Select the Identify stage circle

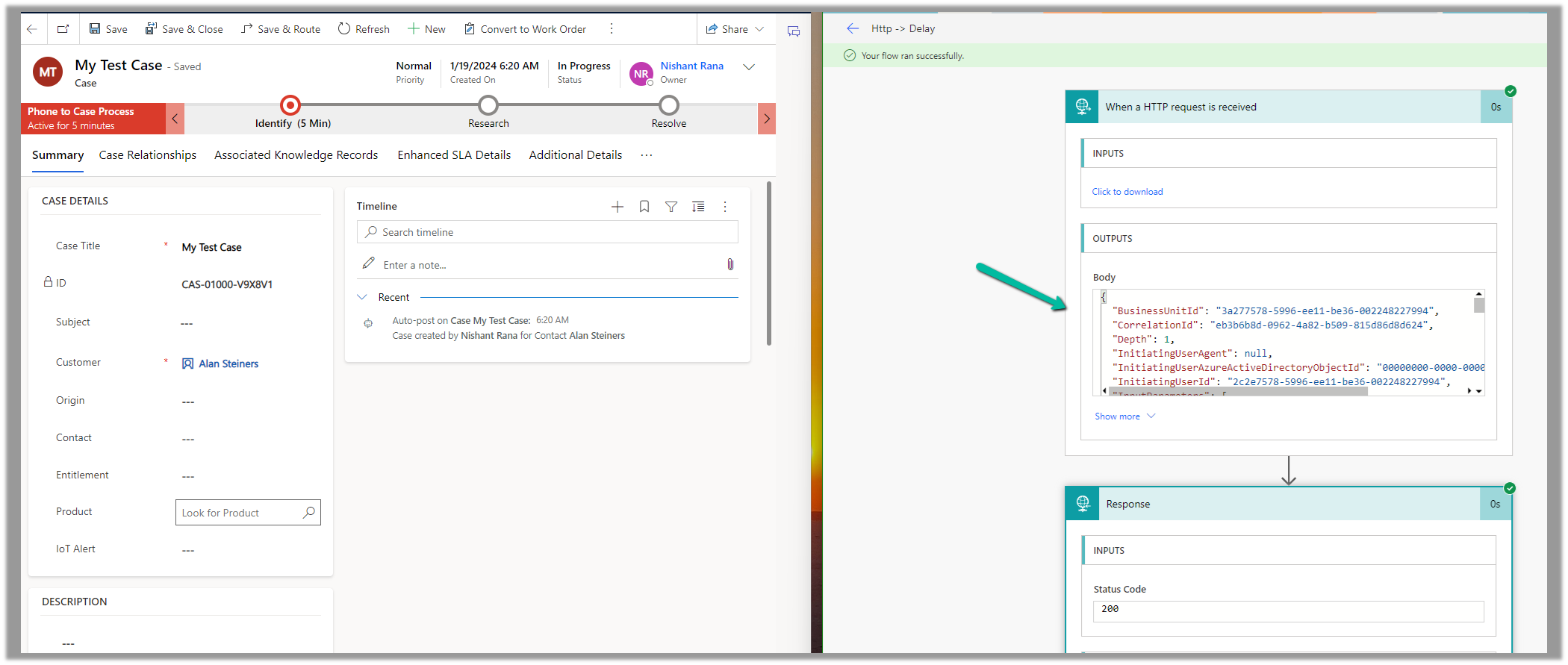[x=290, y=105]
